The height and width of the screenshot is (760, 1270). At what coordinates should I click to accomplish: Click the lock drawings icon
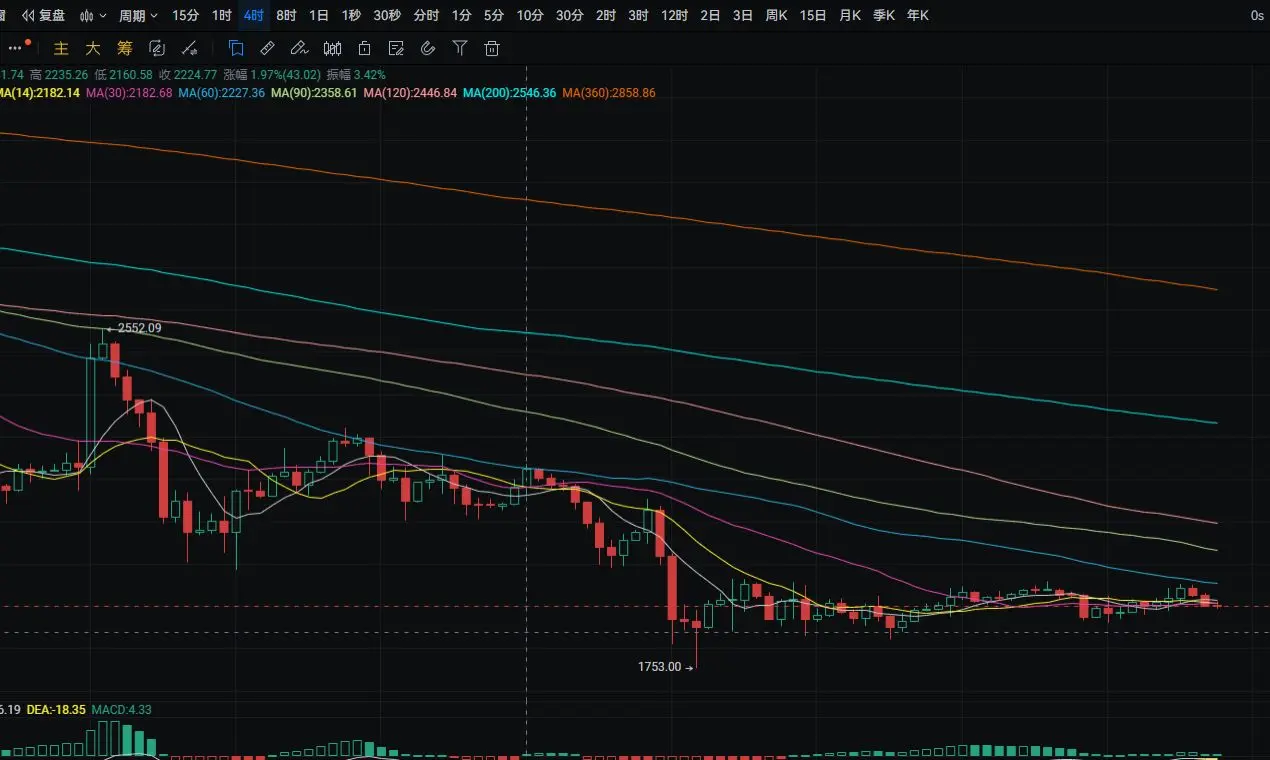pos(365,48)
